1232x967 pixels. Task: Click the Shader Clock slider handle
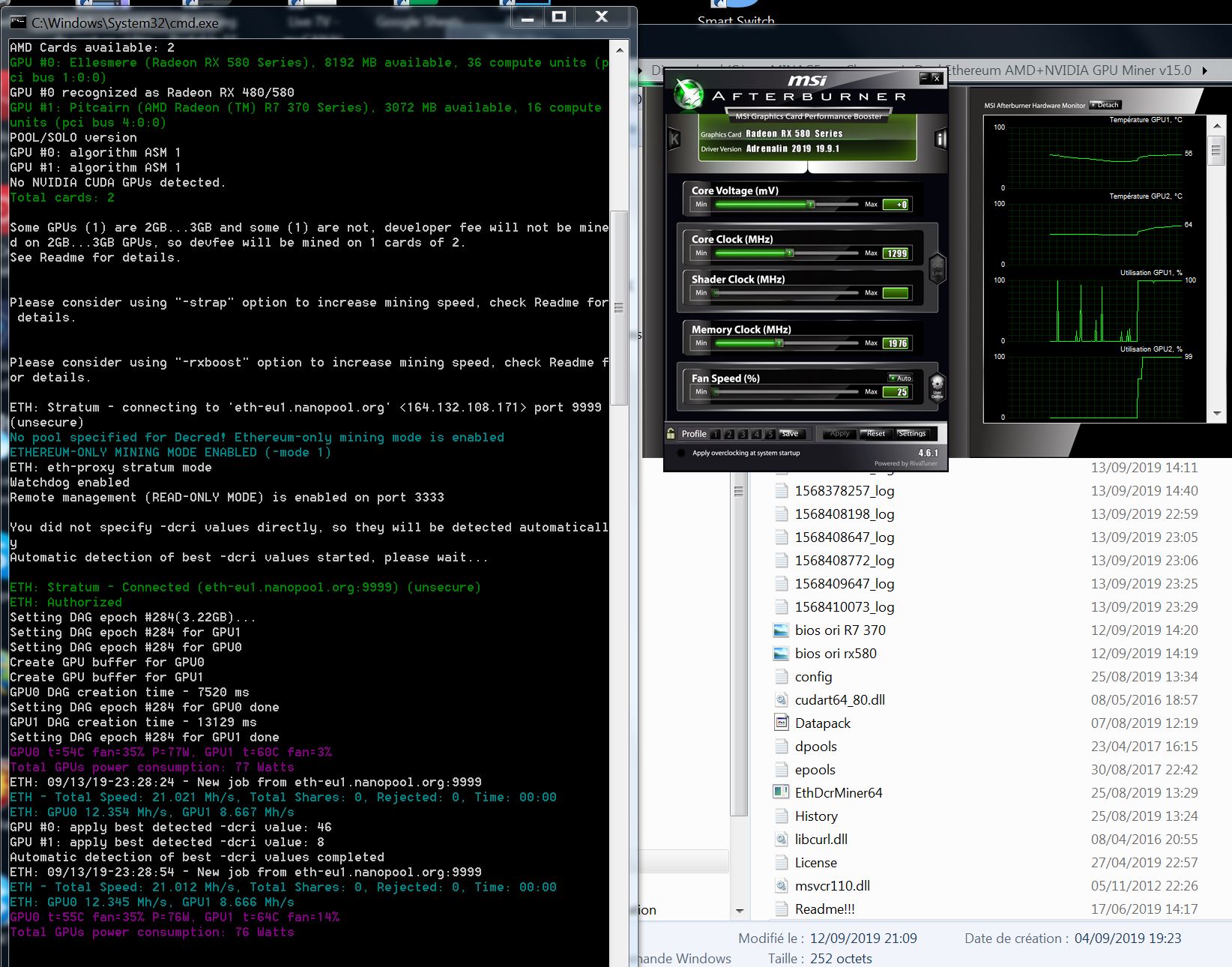[716, 292]
